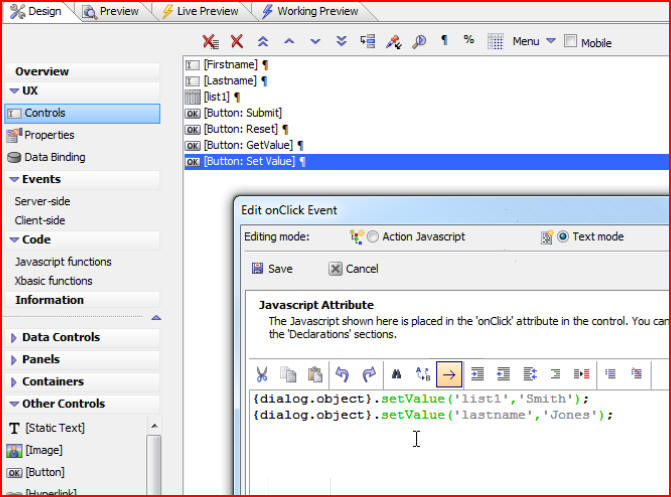671x497 pixels.
Task: Open the Properties item in sidebar
Action: (49, 135)
